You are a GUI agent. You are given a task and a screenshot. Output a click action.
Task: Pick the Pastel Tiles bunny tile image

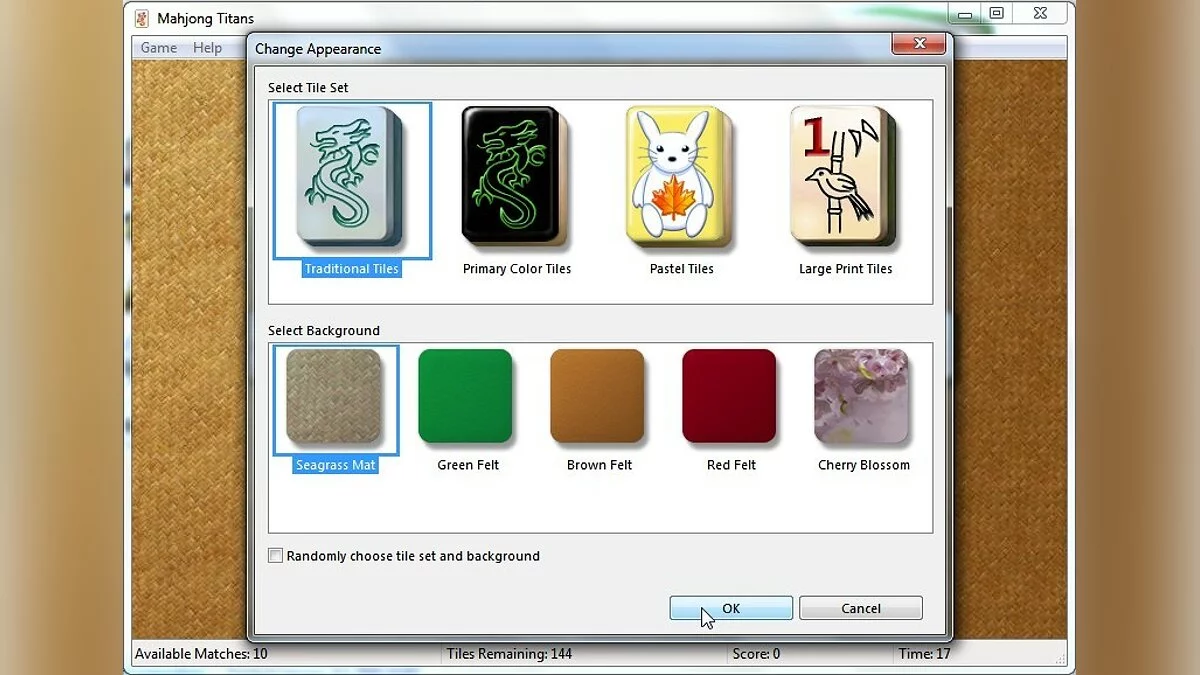(x=680, y=178)
